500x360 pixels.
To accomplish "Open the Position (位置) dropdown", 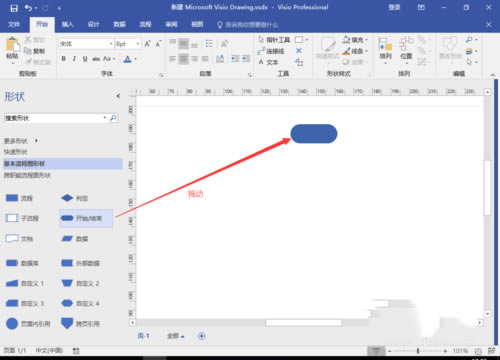I will coord(406,50).
